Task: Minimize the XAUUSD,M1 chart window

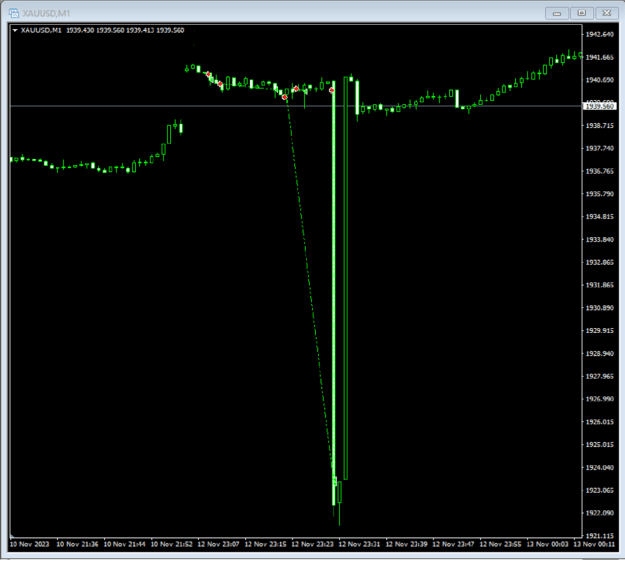Action: point(556,13)
